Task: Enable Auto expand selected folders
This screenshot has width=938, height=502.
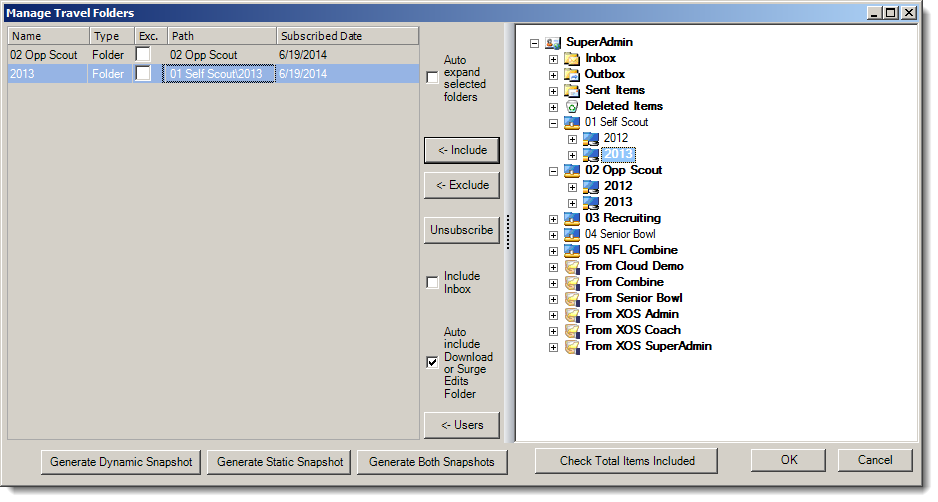Action: coord(432,78)
